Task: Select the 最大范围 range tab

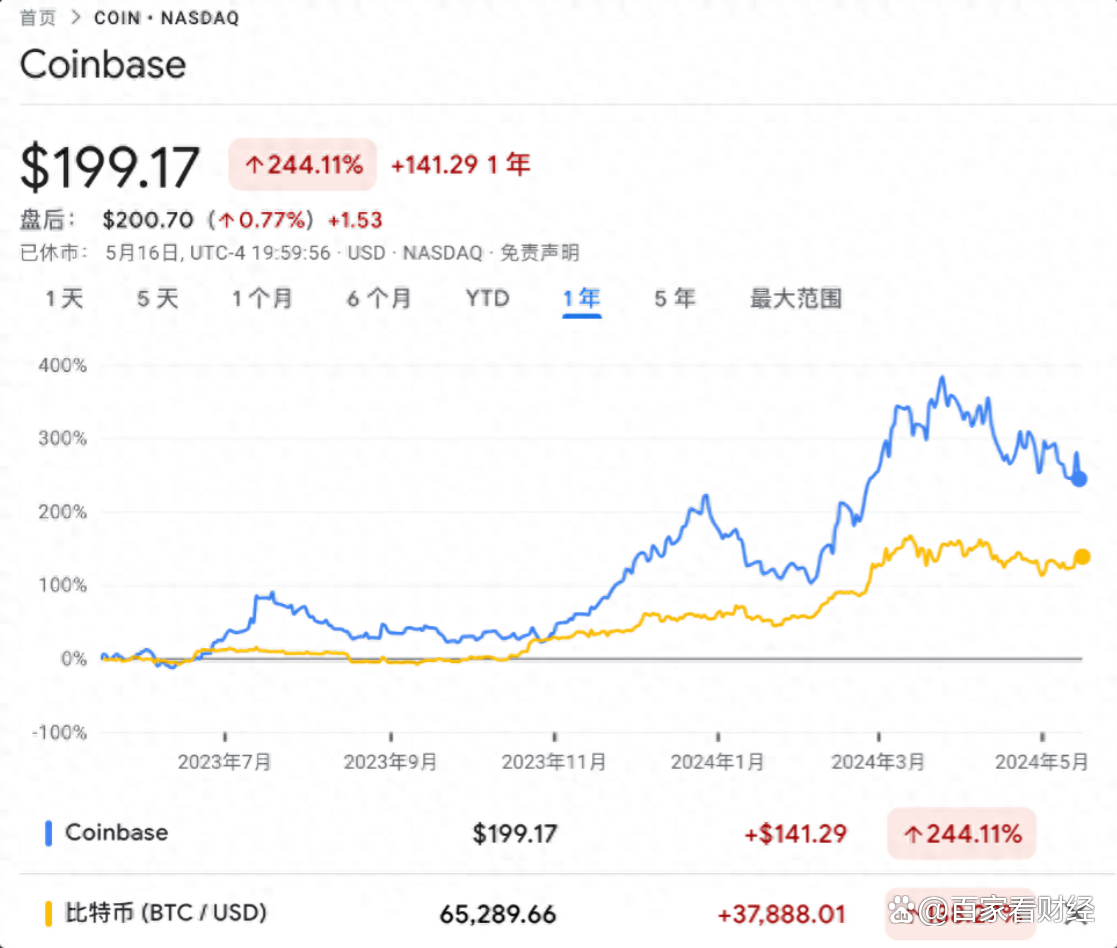Action: pyautogui.click(x=796, y=298)
